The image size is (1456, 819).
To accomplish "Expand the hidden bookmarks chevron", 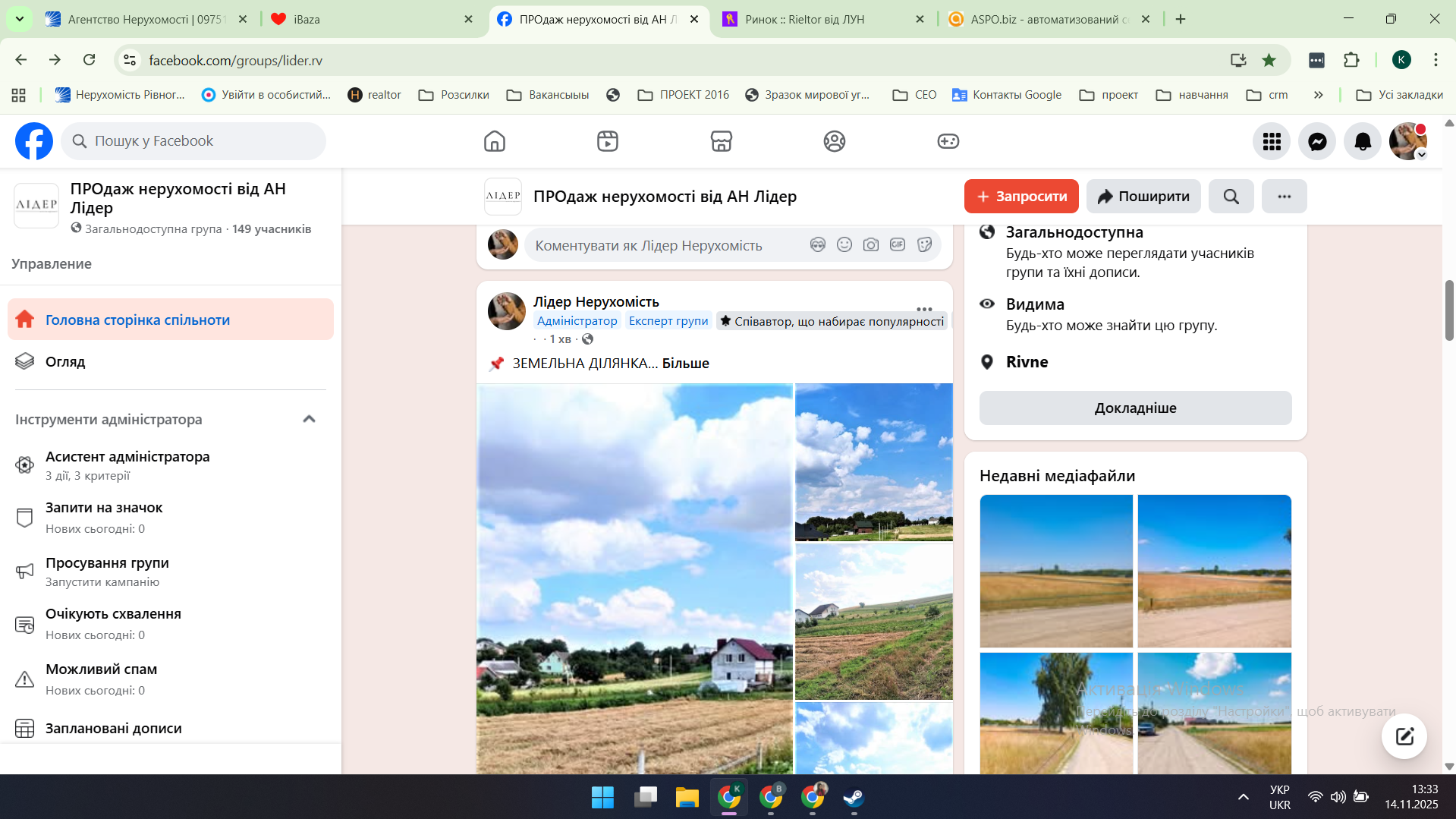I will click(x=1319, y=95).
